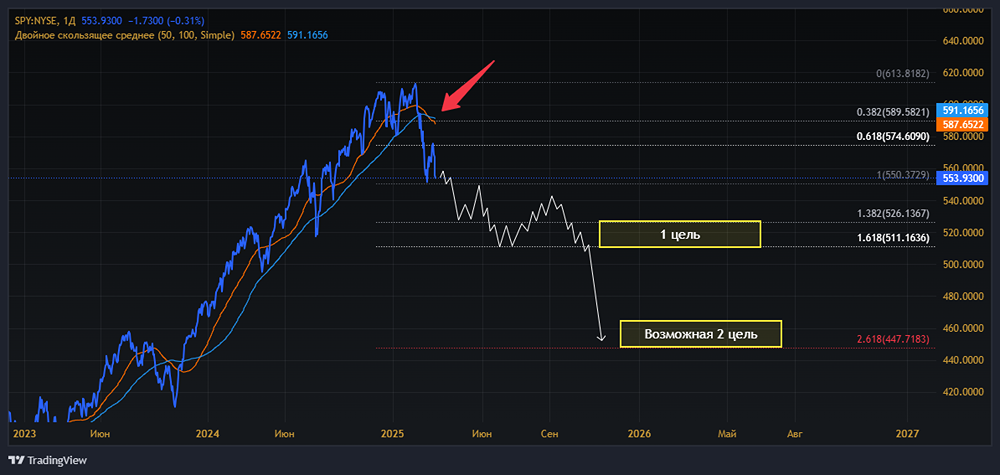Click the 2027 time axis label
Viewport: 1000px width, 475px height.
click(908, 434)
